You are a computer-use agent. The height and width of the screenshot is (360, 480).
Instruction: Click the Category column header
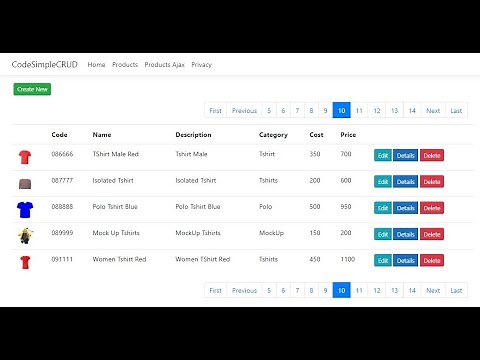pyautogui.click(x=273, y=135)
